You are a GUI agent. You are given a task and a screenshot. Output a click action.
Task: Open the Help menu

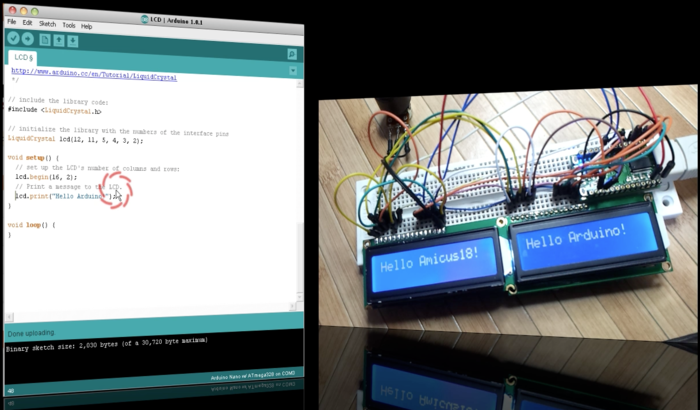pyautogui.click(x=87, y=26)
